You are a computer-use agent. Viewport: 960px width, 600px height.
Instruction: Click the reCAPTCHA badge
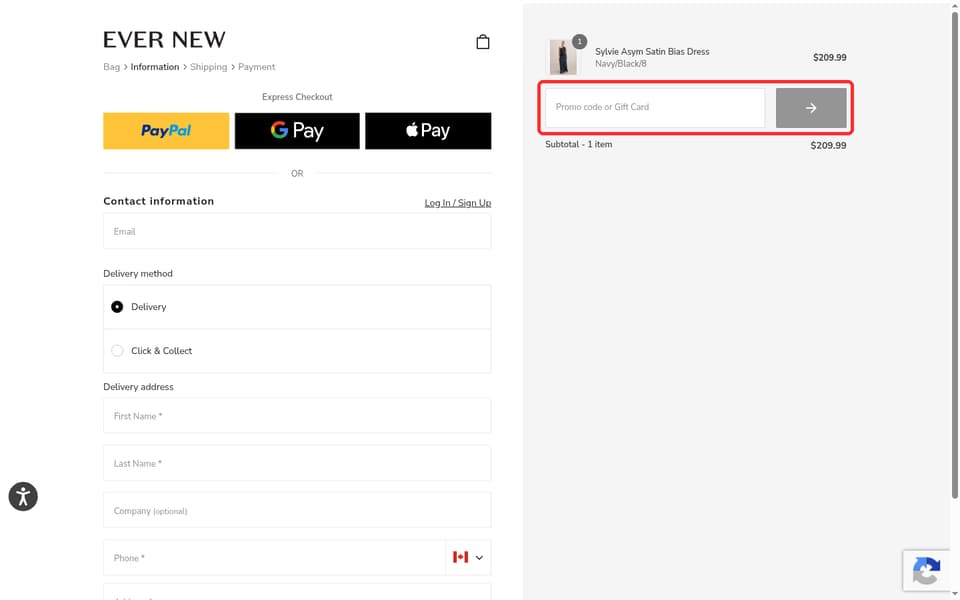(x=926, y=571)
